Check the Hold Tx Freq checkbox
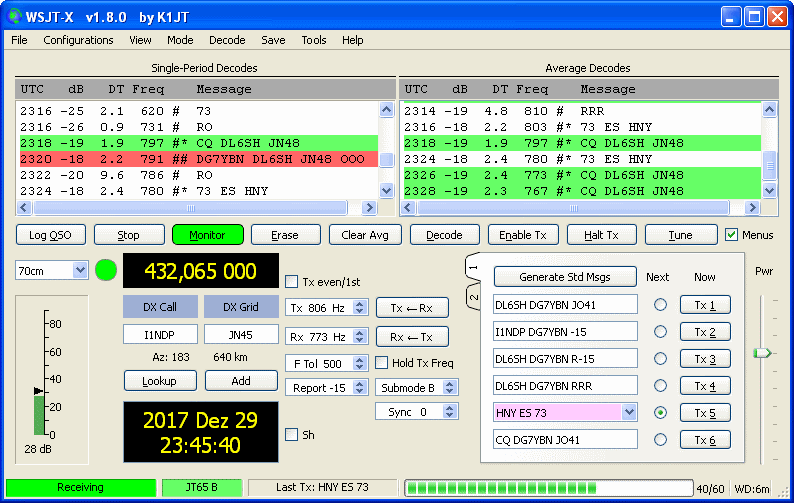794x503 pixels. 381,363
